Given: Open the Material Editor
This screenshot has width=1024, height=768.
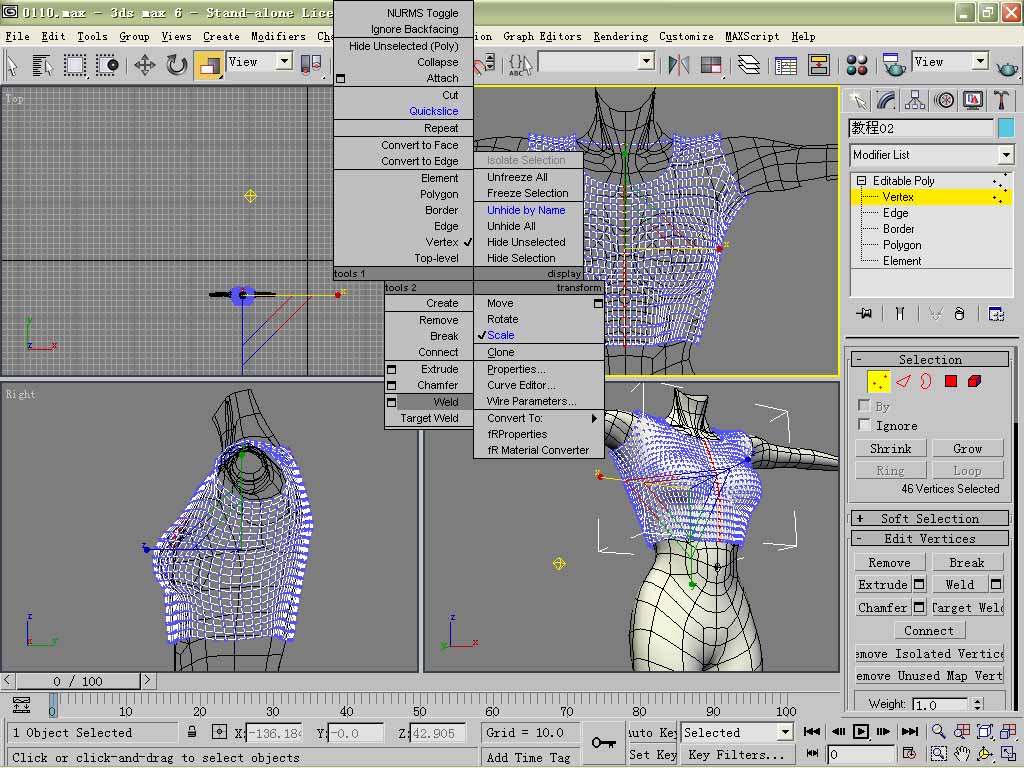Looking at the screenshot, I should 856,65.
